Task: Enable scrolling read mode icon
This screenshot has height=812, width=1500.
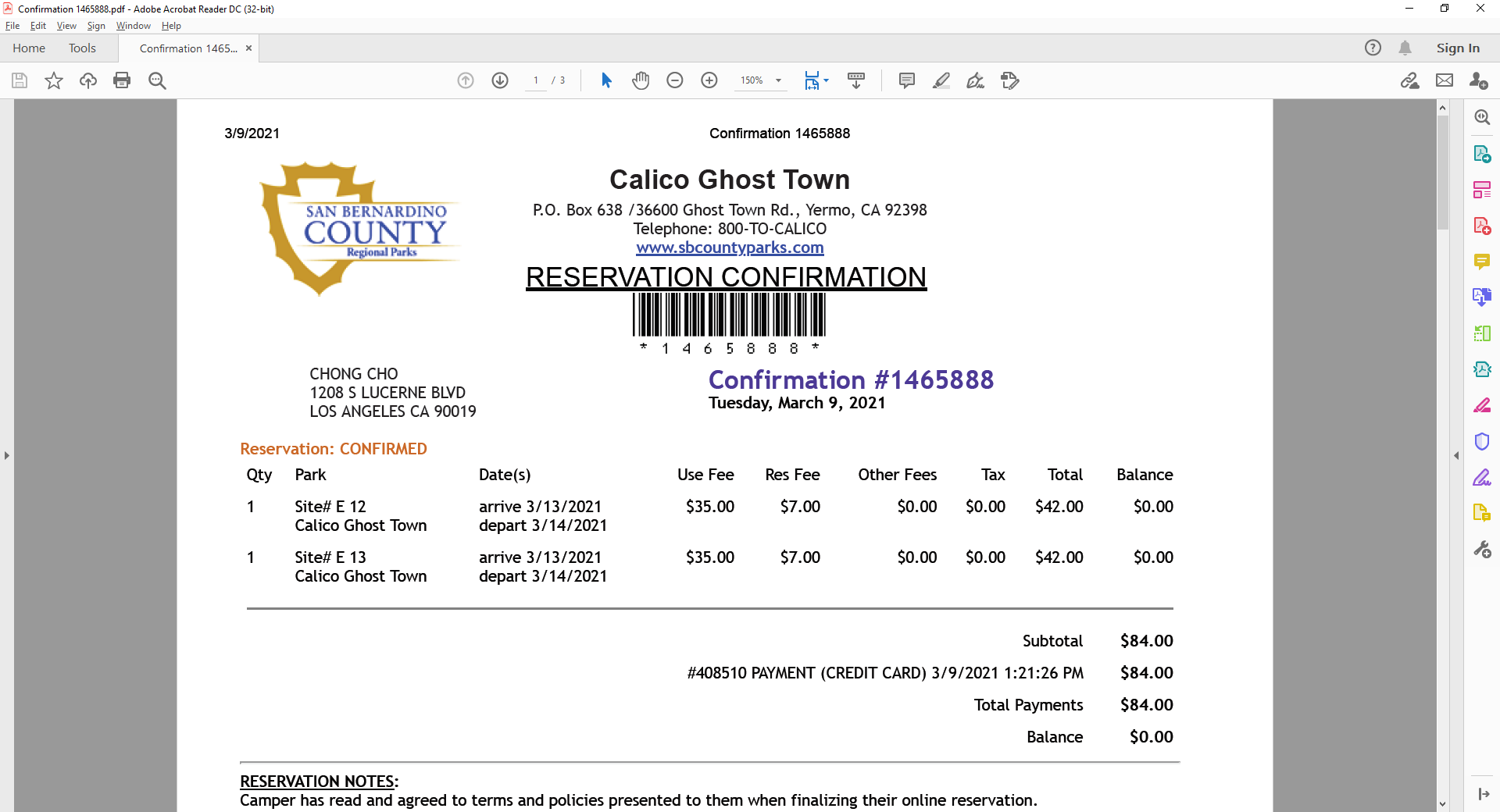Action: click(x=856, y=80)
